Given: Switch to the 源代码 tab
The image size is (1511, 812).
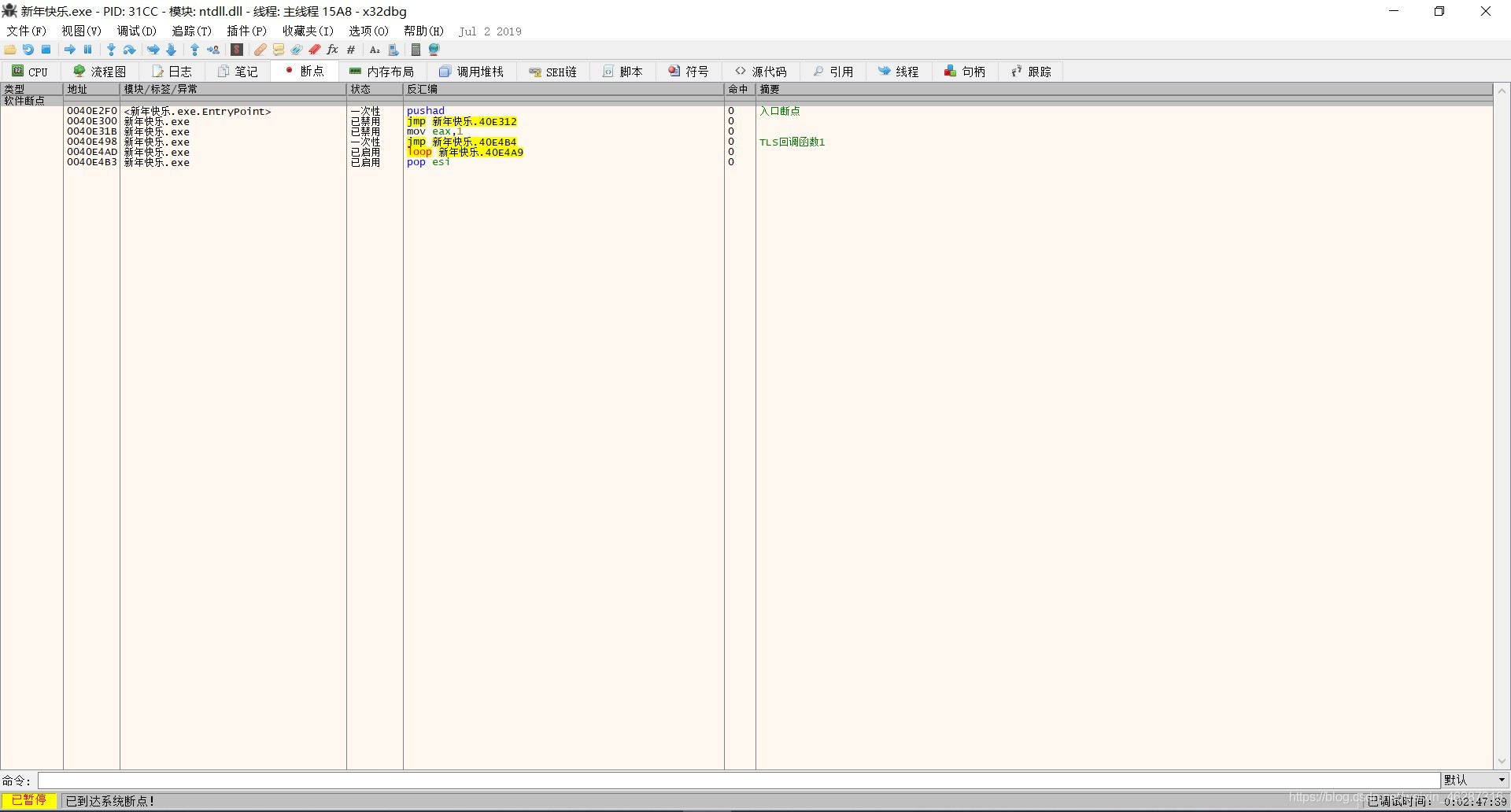Looking at the screenshot, I should click(x=761, y=72).
